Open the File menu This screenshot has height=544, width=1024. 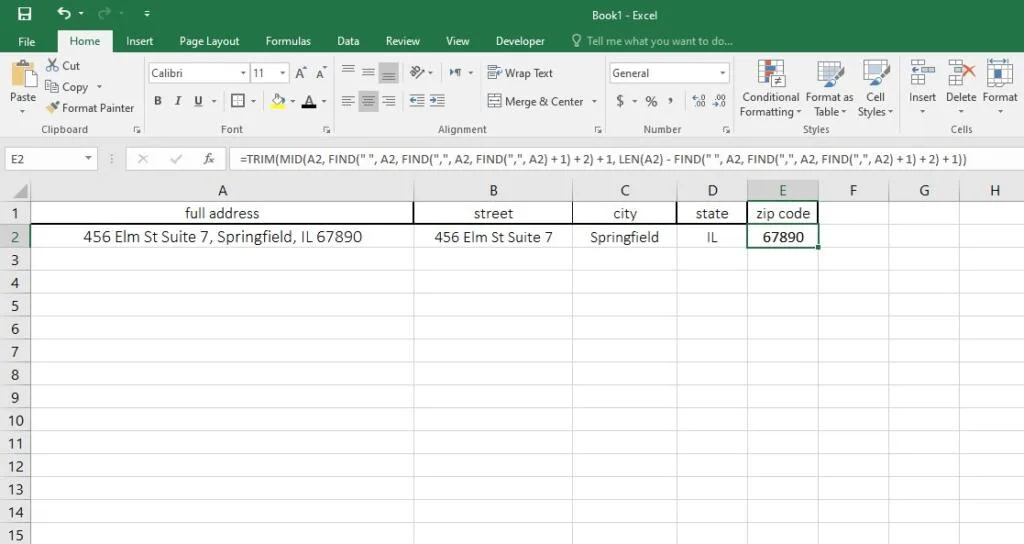point(27,41)
